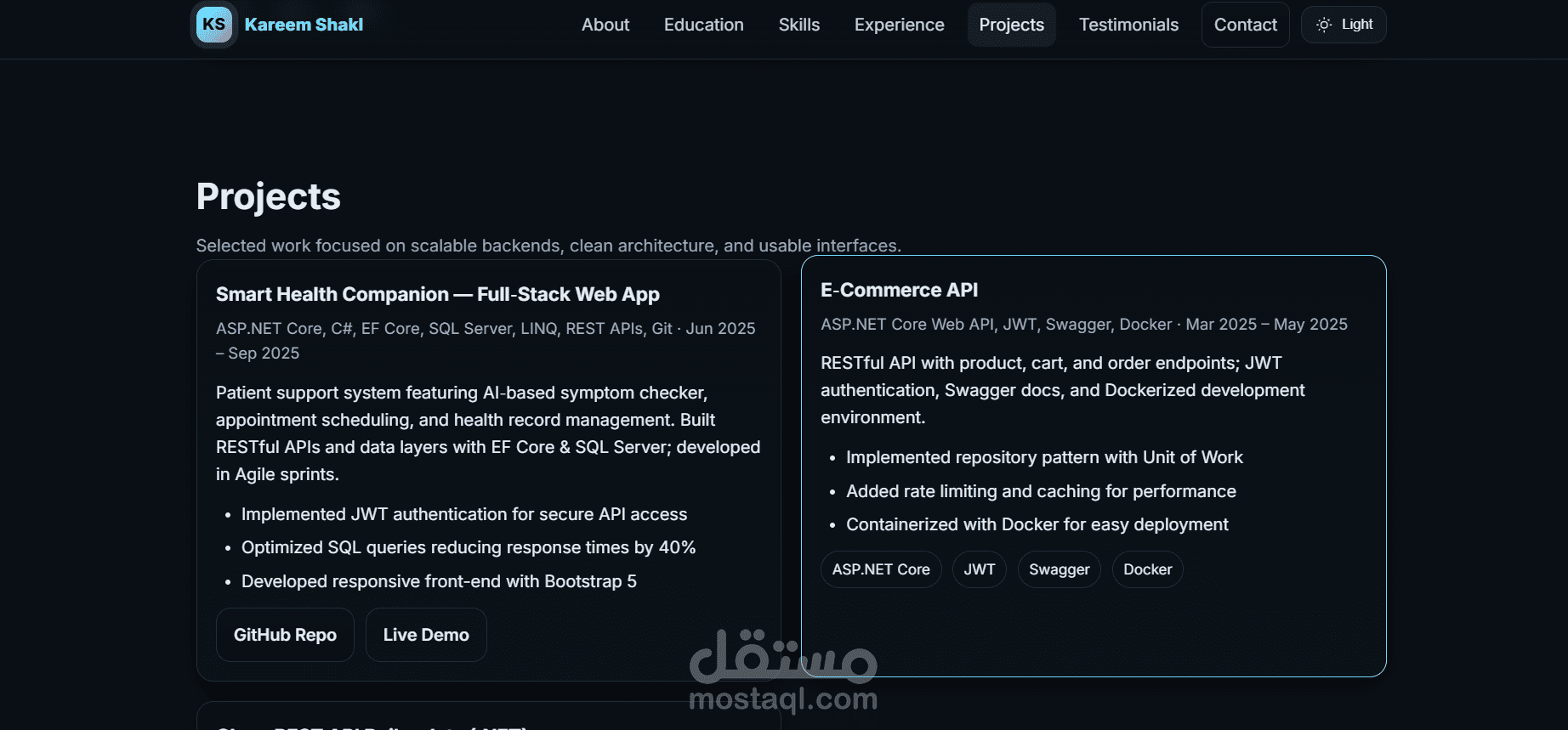Toggle the Light theme mode
Screen dimensions: 1568x730
[1344, 25]
